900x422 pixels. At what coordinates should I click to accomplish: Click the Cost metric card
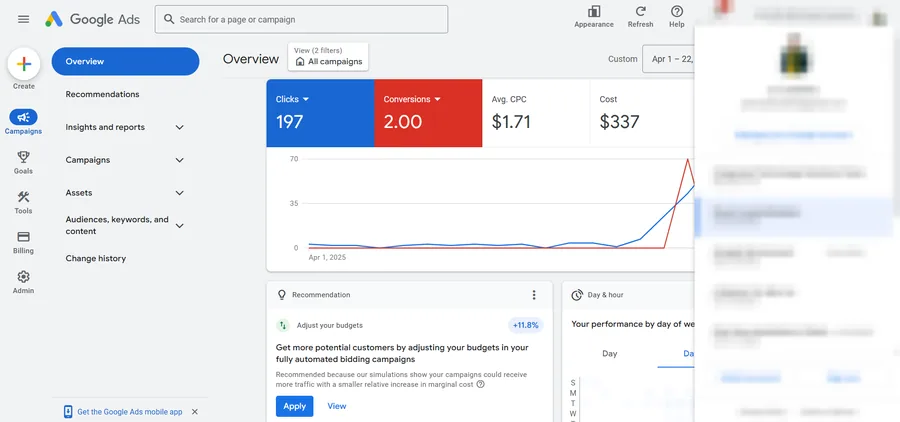[642, 113]
